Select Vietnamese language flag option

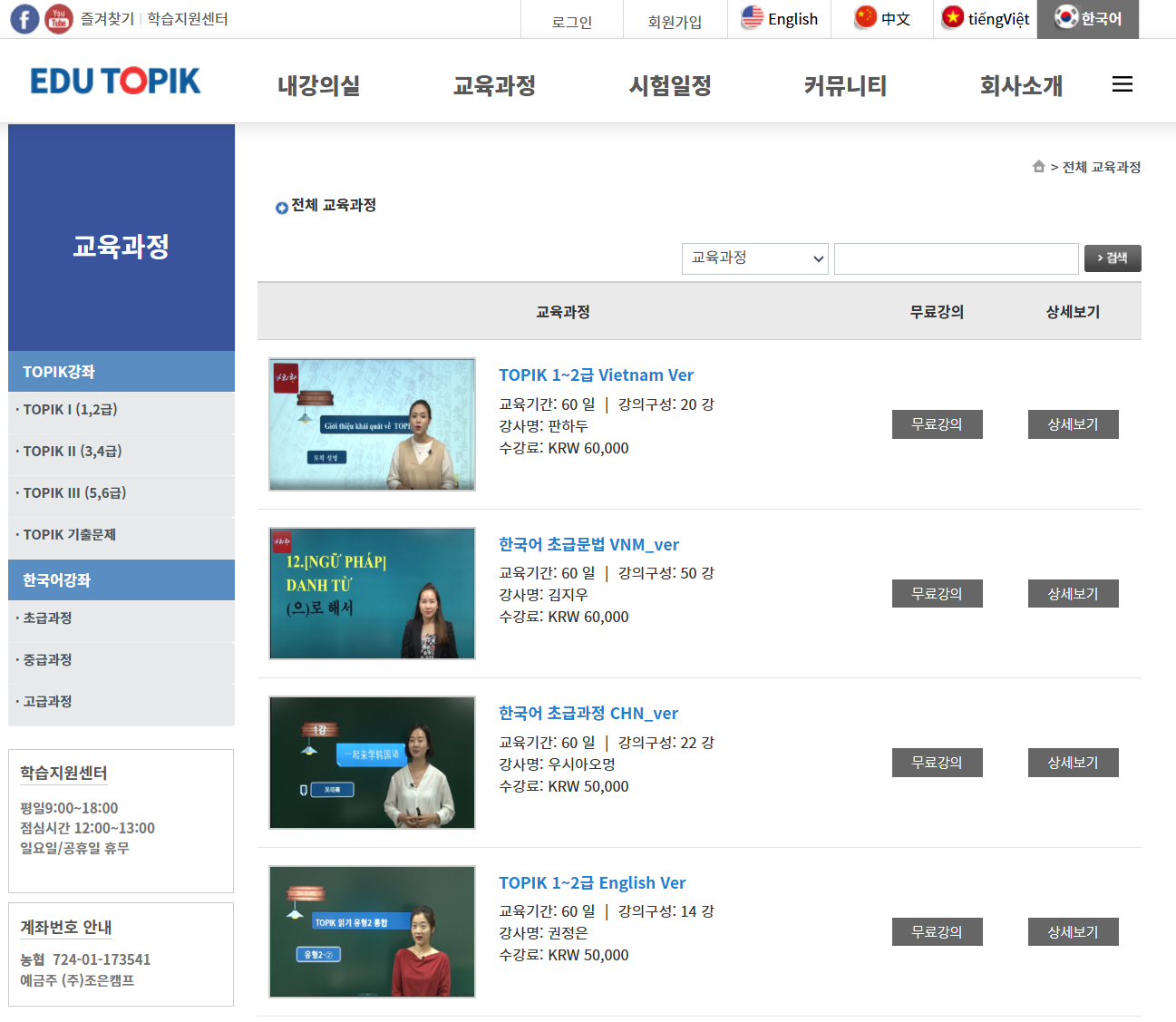tap(952, 18)
